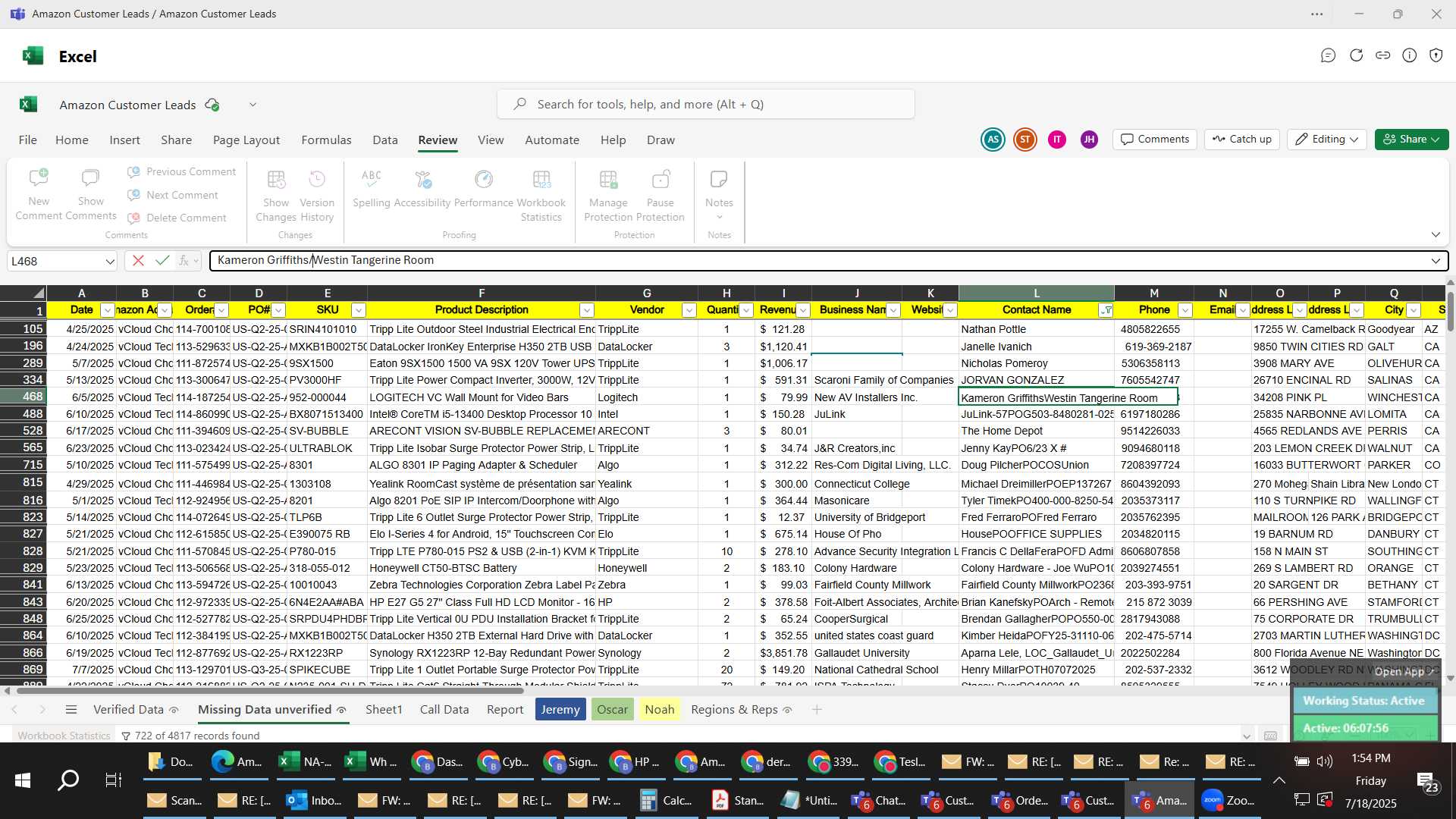
Task: Click Delete Comment in ribbon
Action: click(x=177, y=218)
